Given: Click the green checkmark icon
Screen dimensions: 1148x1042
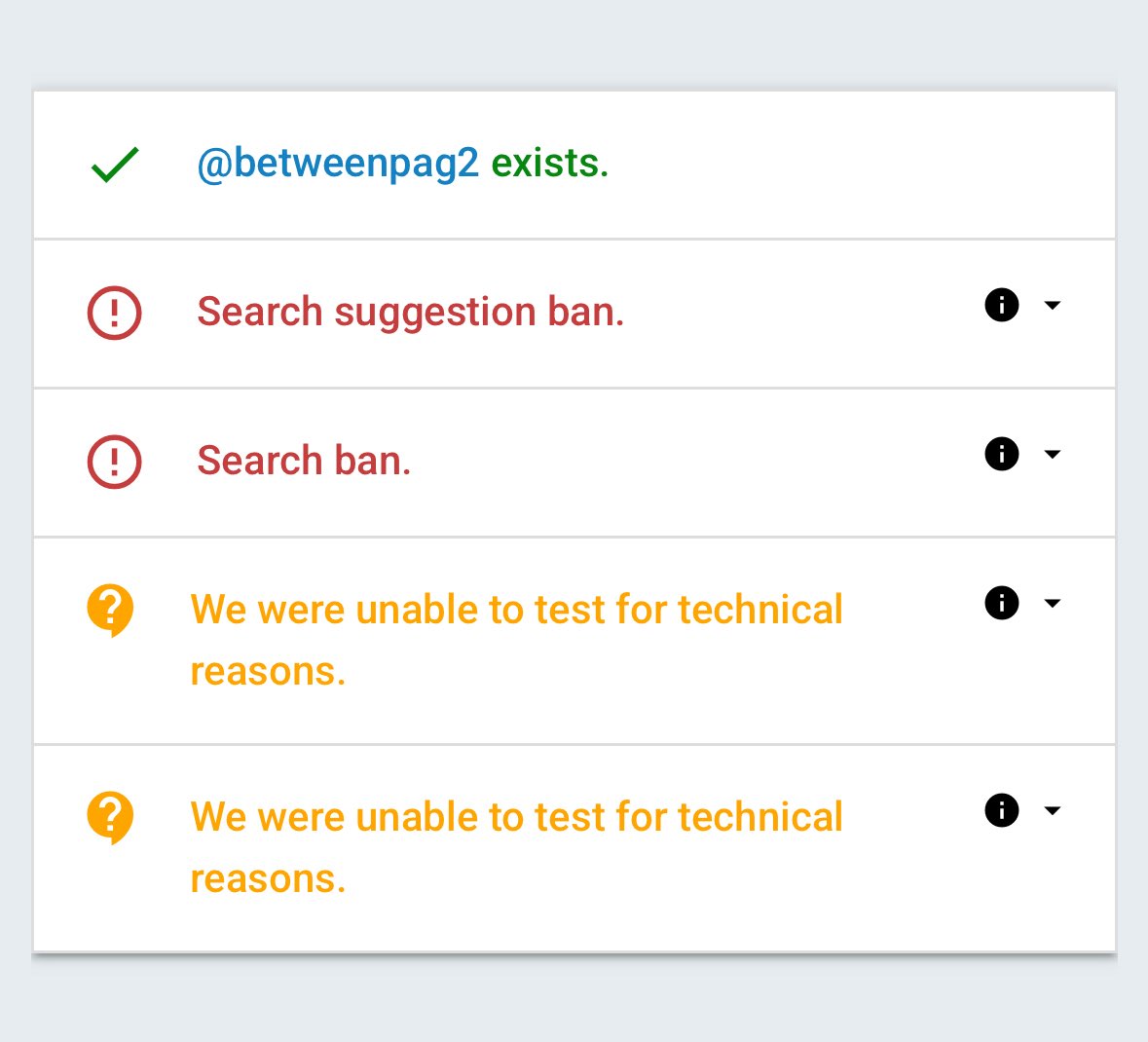Looking at the screenshot, I should pyautogui.click(x=115, y=165).
